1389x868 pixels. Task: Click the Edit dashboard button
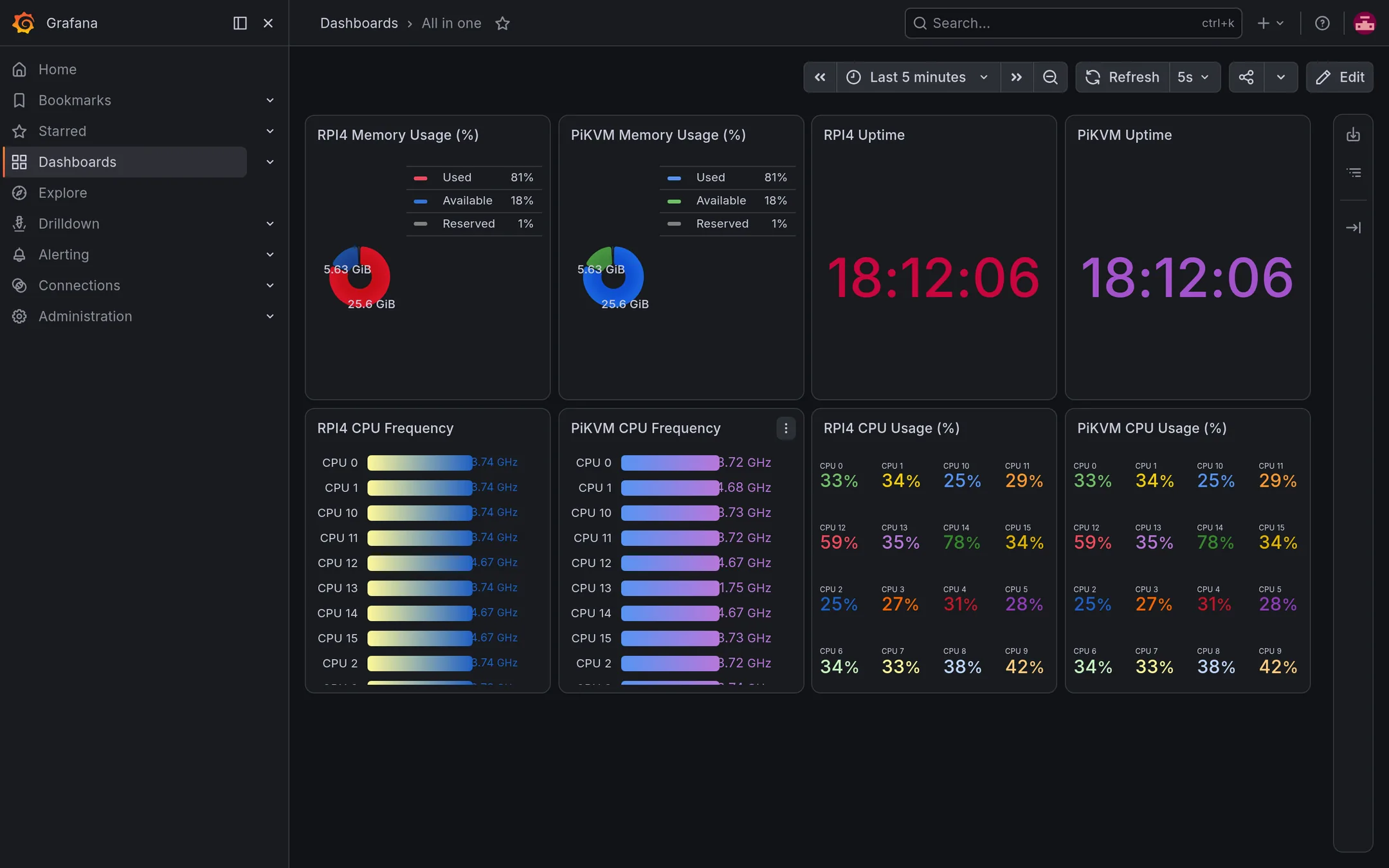pos(1339,77)
